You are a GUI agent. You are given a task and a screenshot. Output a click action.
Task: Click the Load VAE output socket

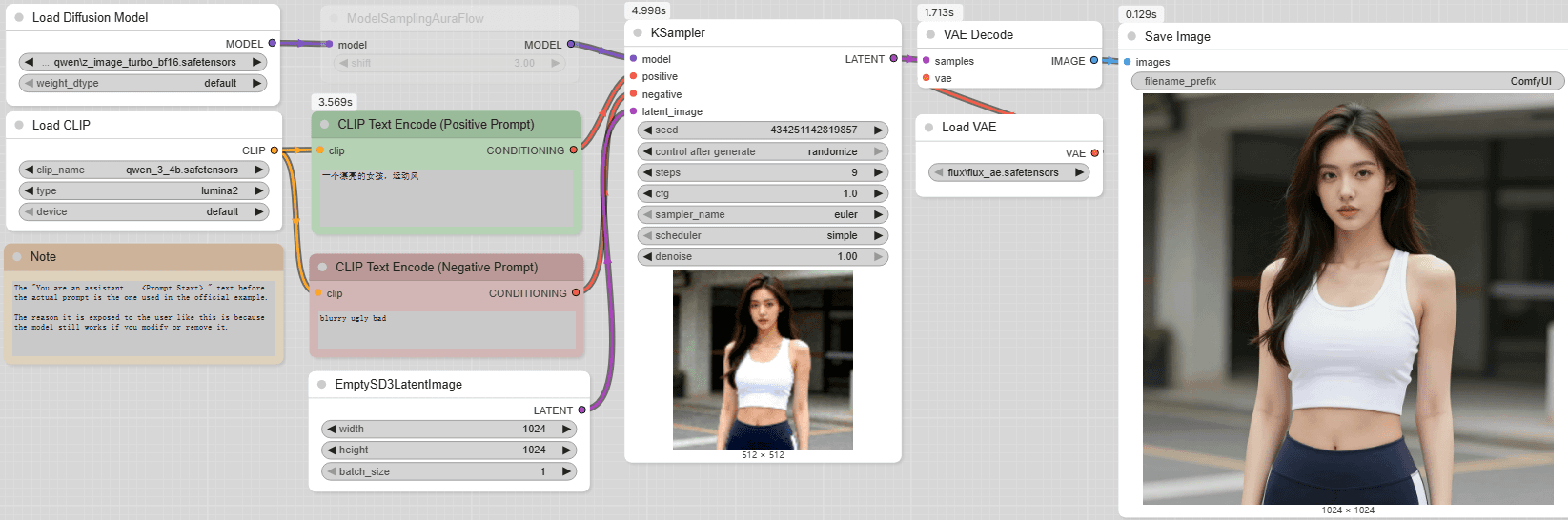click(1094, 153)
